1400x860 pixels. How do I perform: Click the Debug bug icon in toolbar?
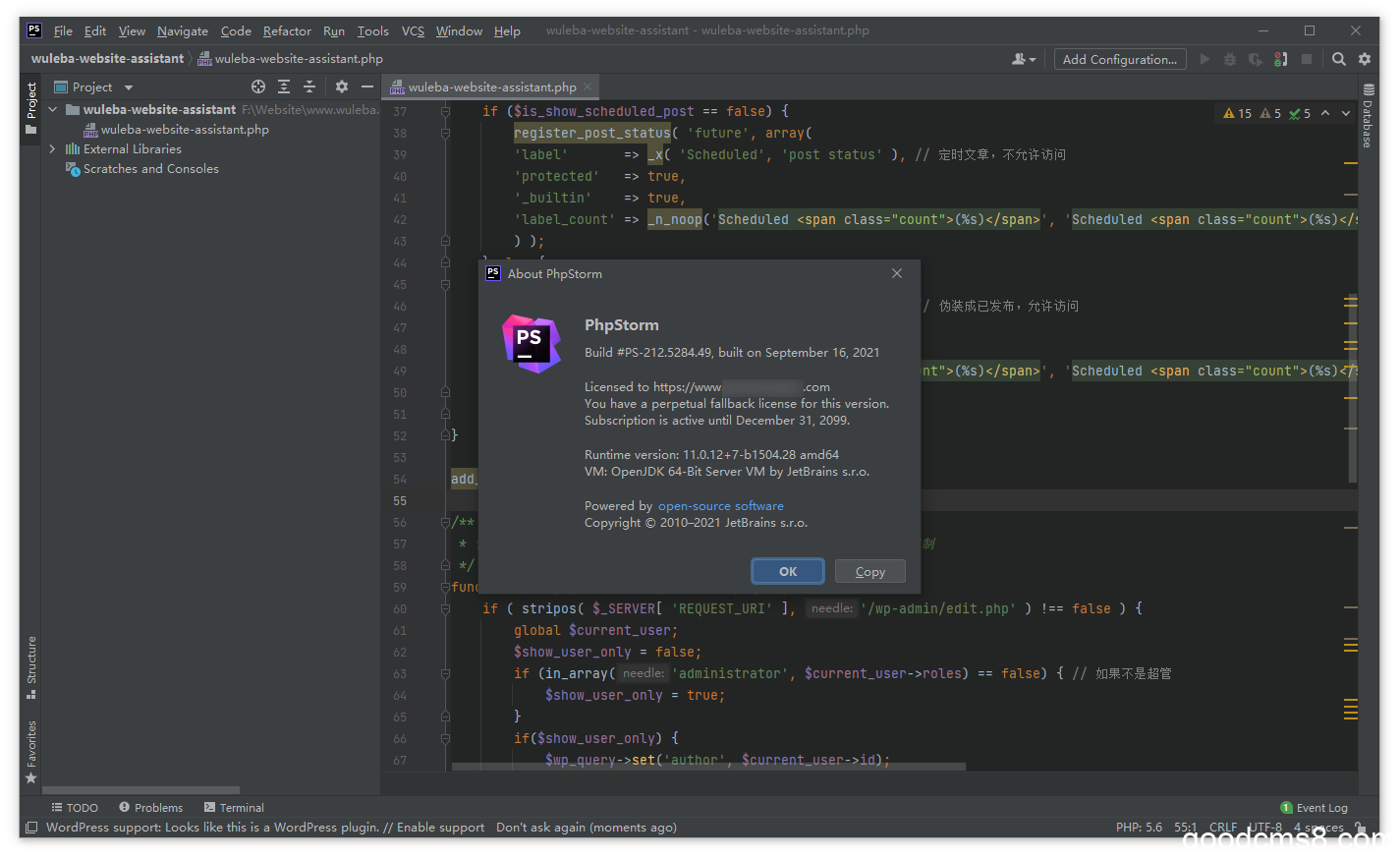click(x=1230, y=59)
